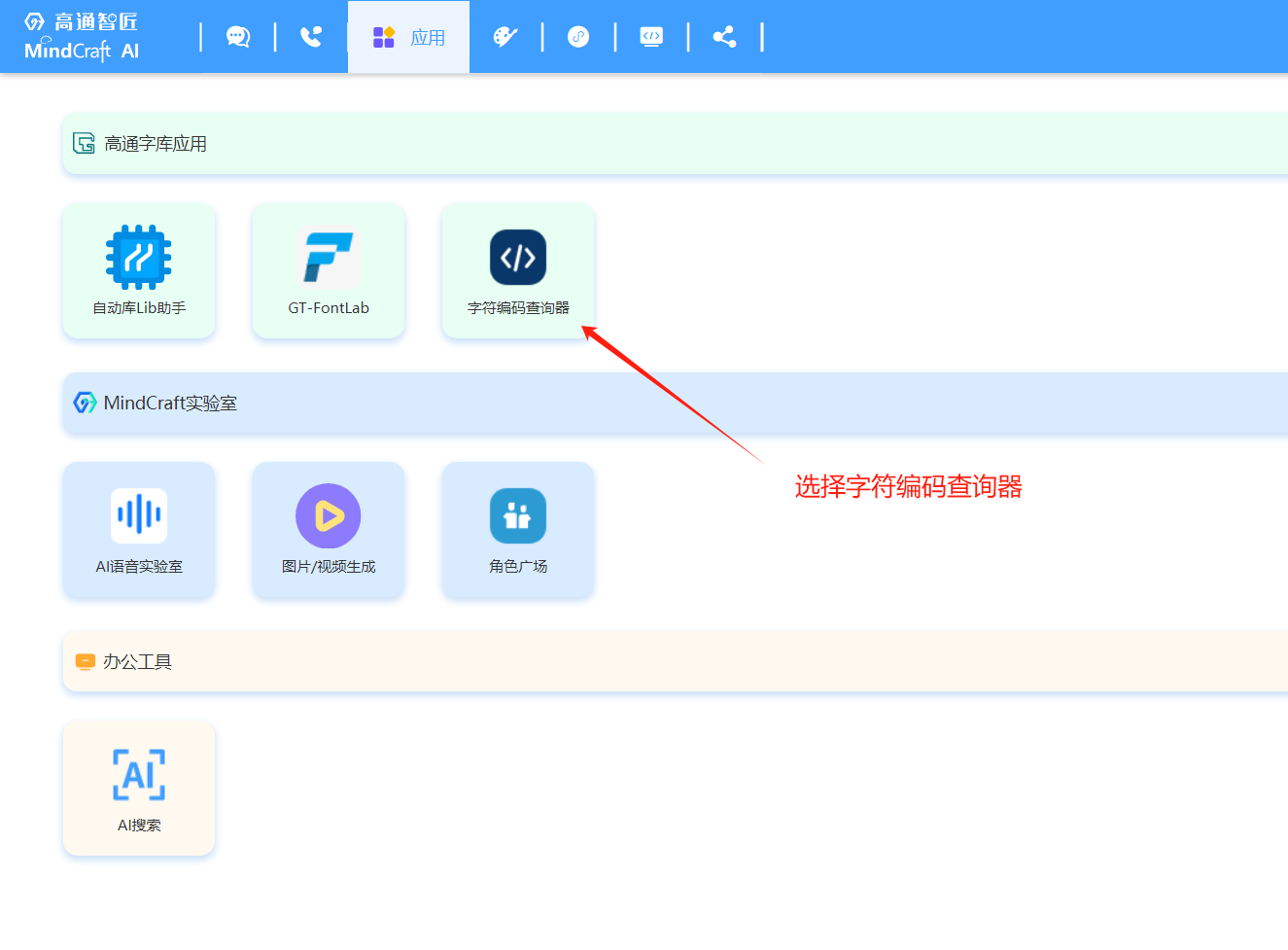Click the AI语音实验室 label text
Viewport: 1288px width, 950px height.
[x=139, y=567]
